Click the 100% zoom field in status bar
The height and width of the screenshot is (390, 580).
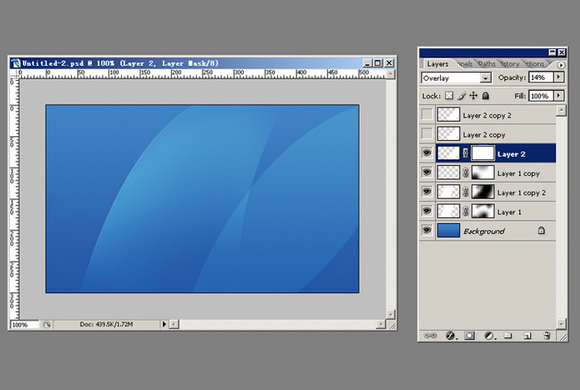pos(24,325)
